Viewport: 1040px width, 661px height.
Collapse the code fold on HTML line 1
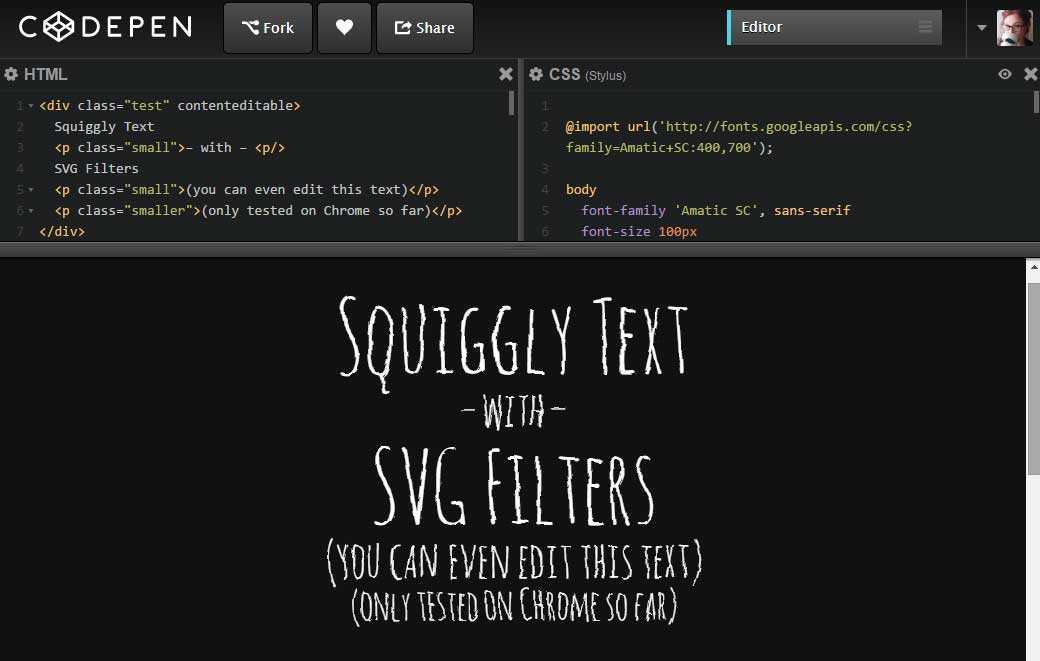click(x=30, y=105)
